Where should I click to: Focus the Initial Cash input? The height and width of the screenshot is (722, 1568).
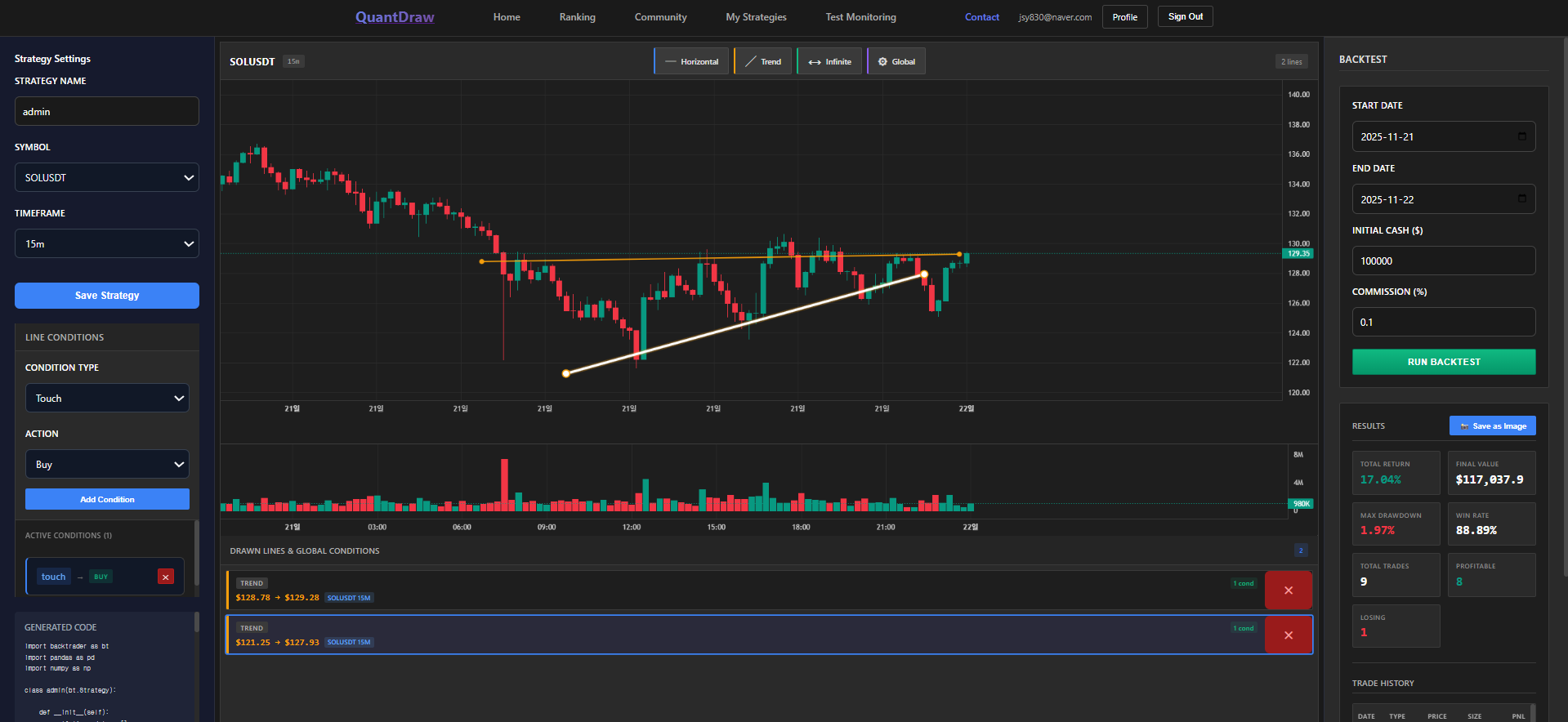click(x=1444, y=261)
